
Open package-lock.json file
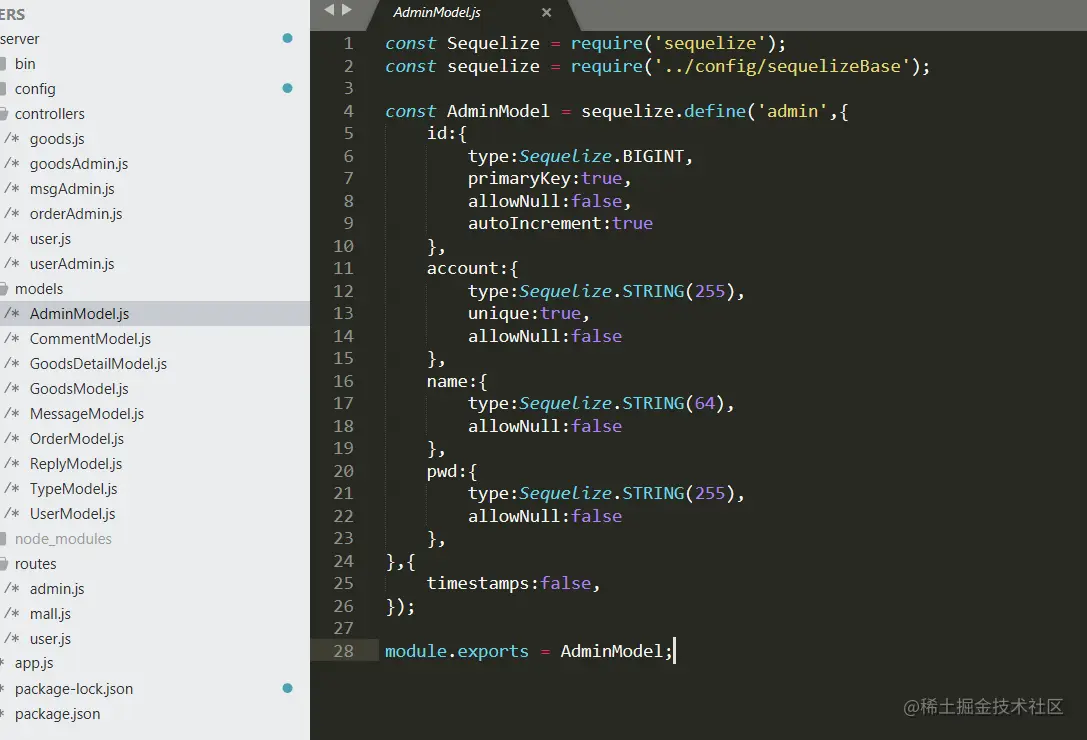[x=73, y=689]
